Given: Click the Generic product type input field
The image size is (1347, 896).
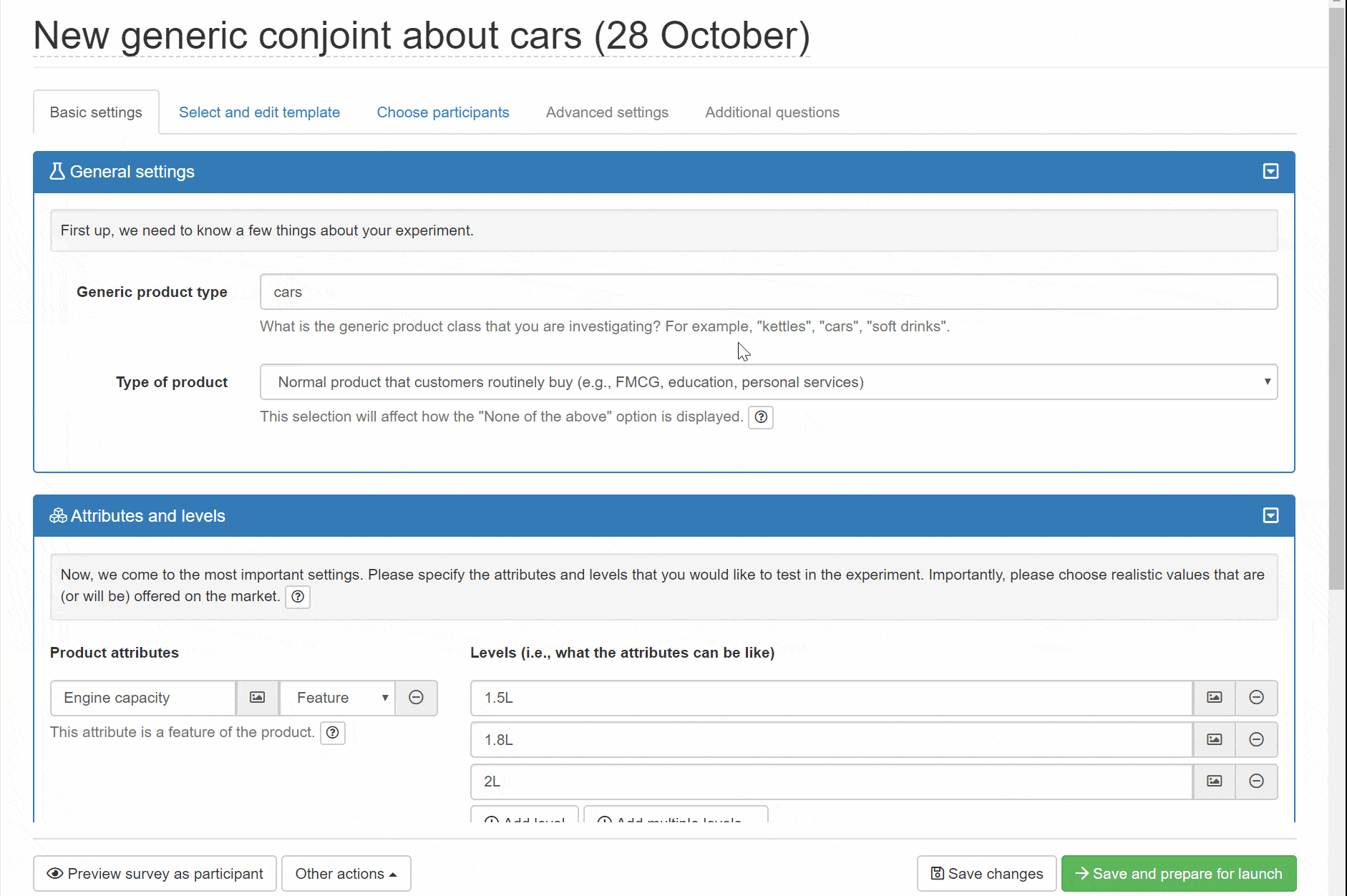Looking at the screenshot, I should (768, 292).
